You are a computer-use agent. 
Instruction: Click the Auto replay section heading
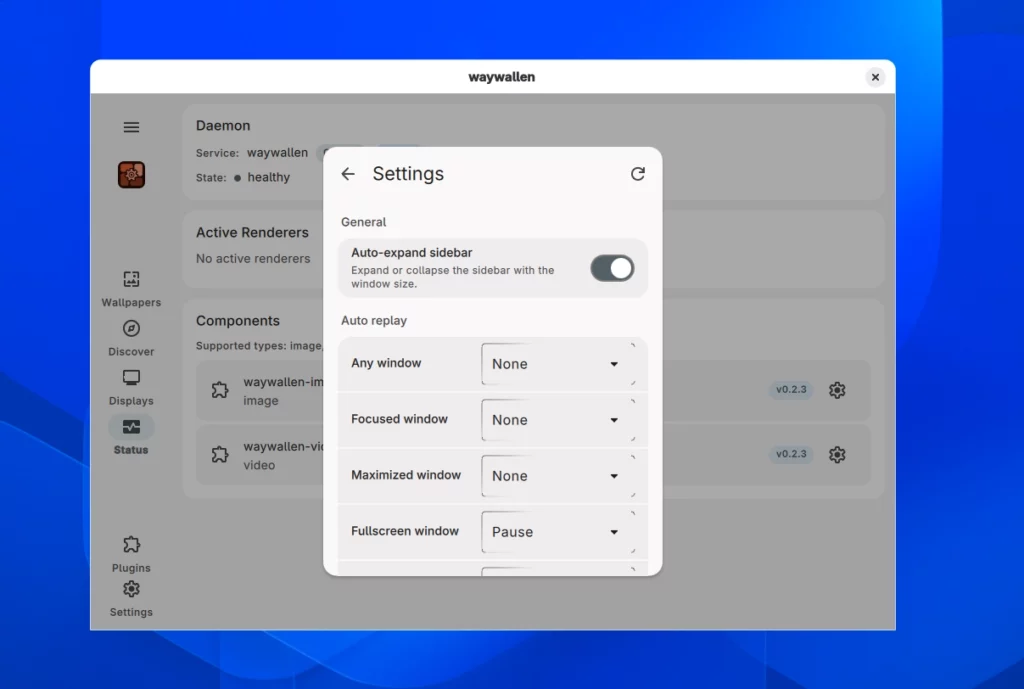(x=374, y=321)
